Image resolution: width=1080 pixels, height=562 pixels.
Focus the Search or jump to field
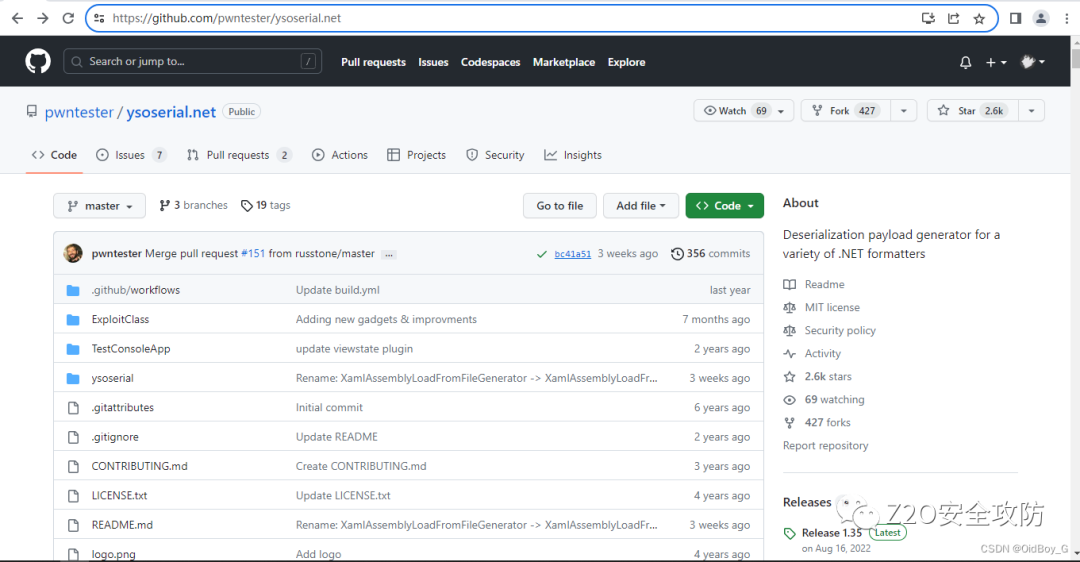[x=192, y=61]
